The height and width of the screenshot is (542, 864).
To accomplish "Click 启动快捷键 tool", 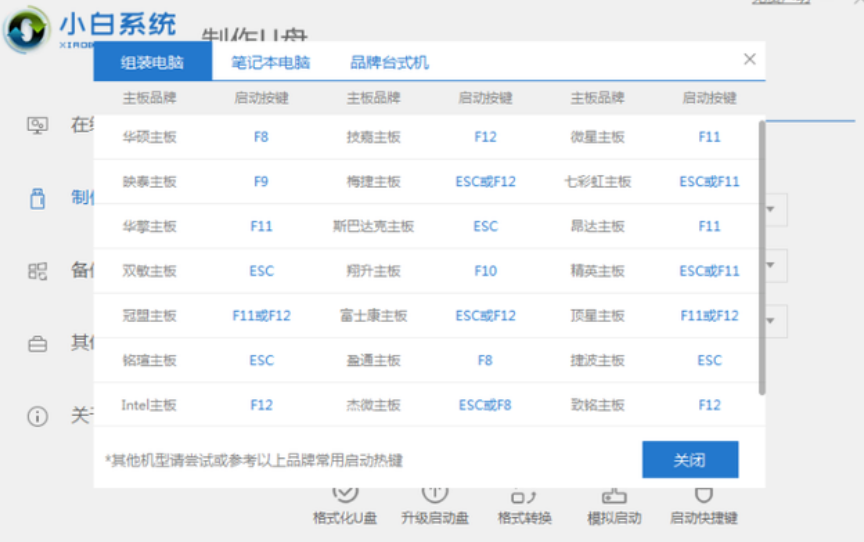I will click(x=704, y=505).
